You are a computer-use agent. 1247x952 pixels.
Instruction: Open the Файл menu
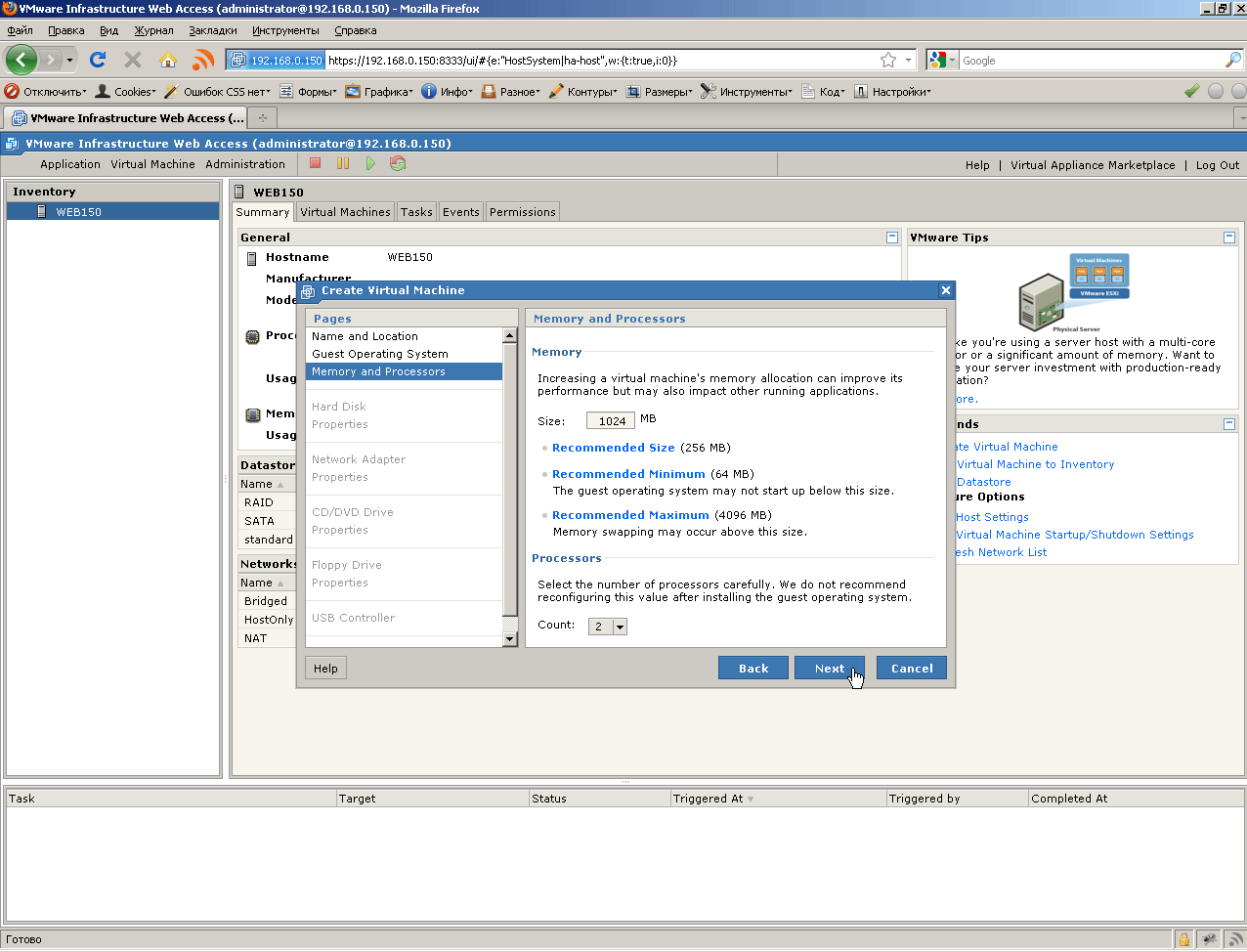20,30
